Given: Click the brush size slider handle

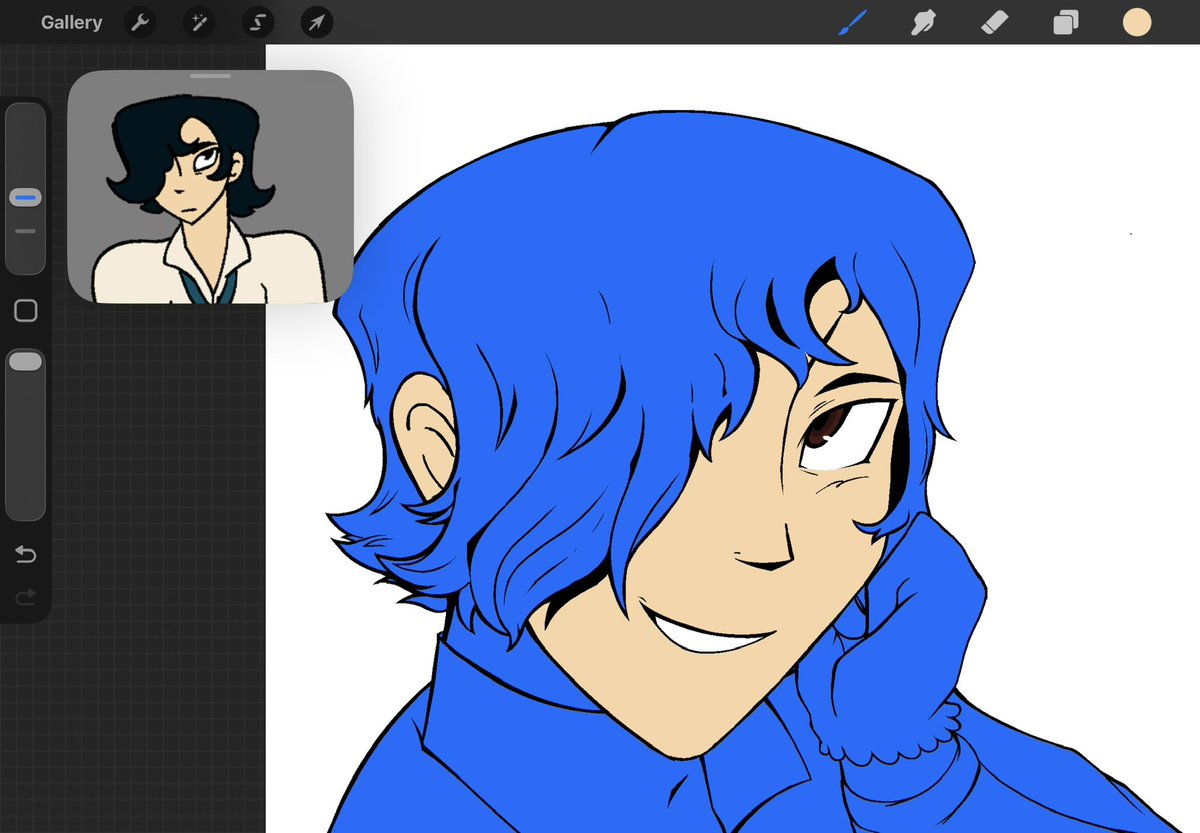Looking at the screenshot, I should 25,198.
